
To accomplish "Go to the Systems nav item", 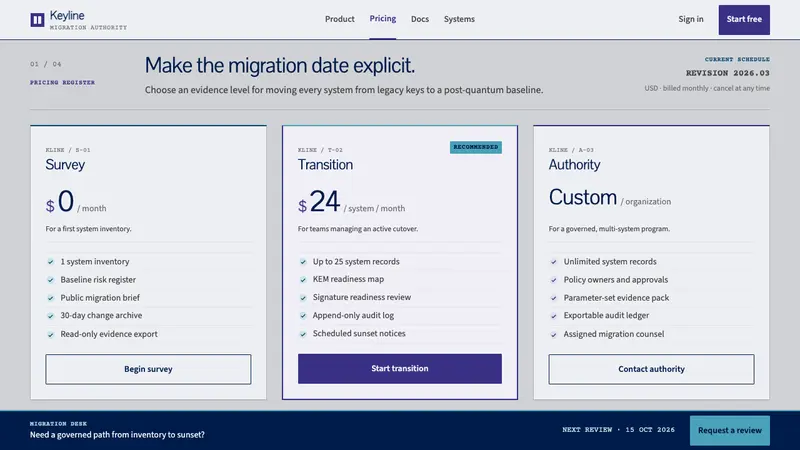I will tap(459, 19).
